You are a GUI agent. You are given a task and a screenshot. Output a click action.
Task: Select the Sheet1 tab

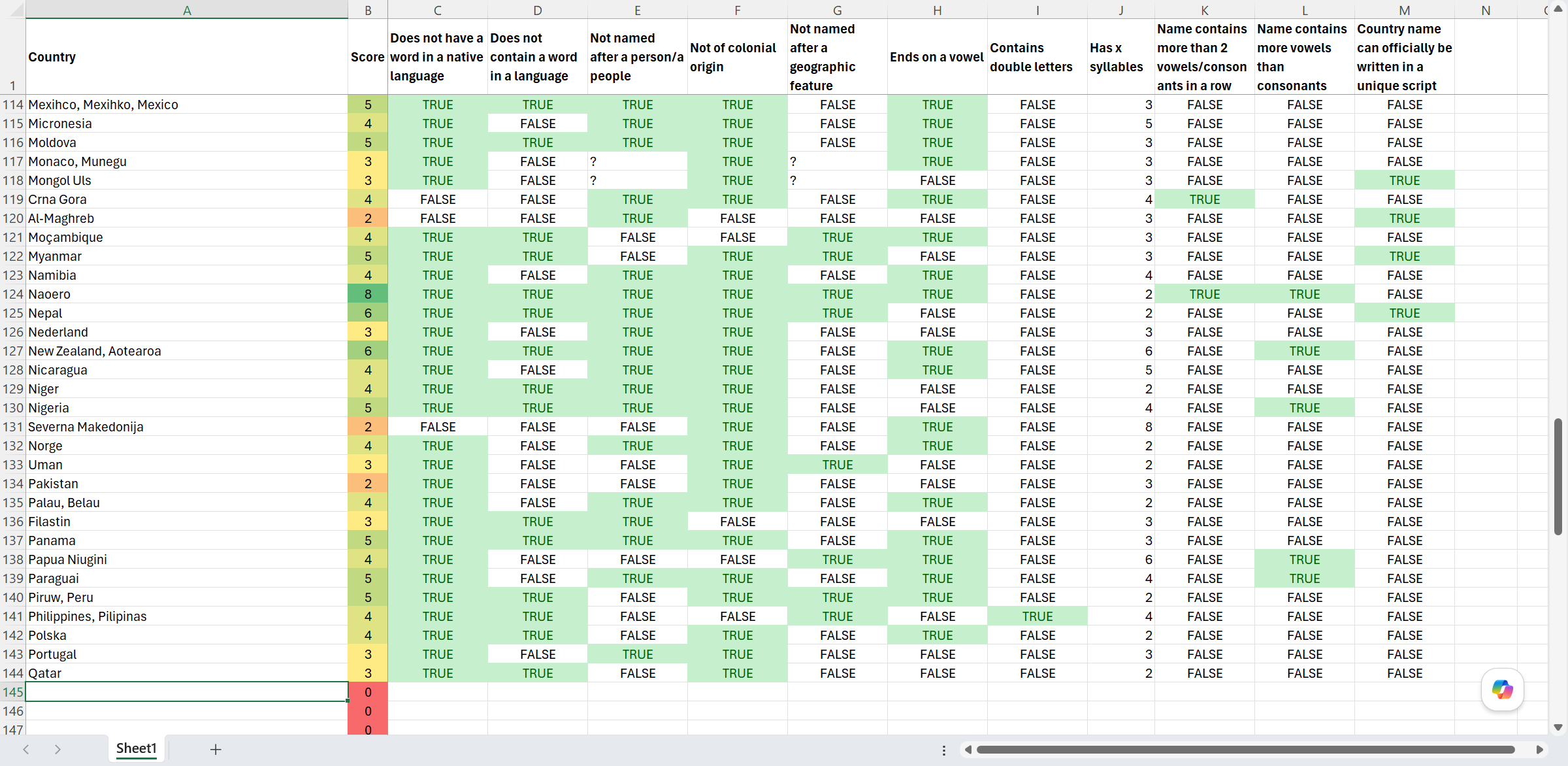(x=137, y=748)
